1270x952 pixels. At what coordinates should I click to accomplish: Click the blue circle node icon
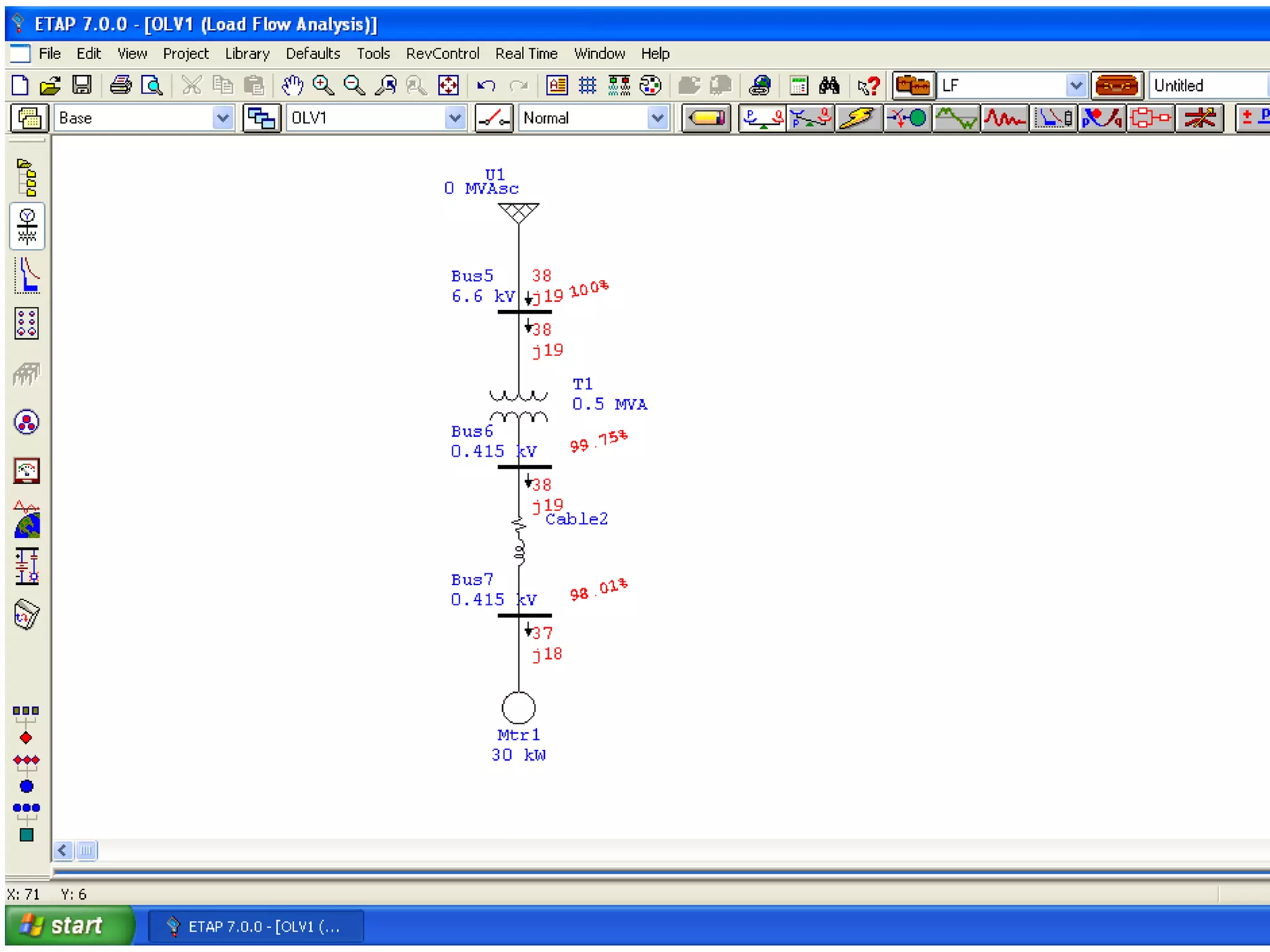click(26, 787)
